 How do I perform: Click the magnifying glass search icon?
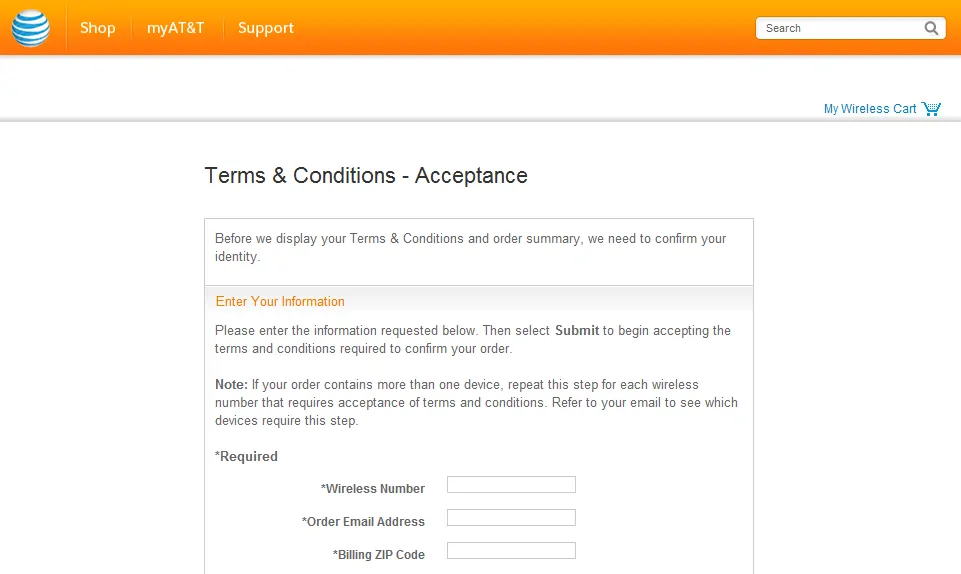(x=931, y=28)
